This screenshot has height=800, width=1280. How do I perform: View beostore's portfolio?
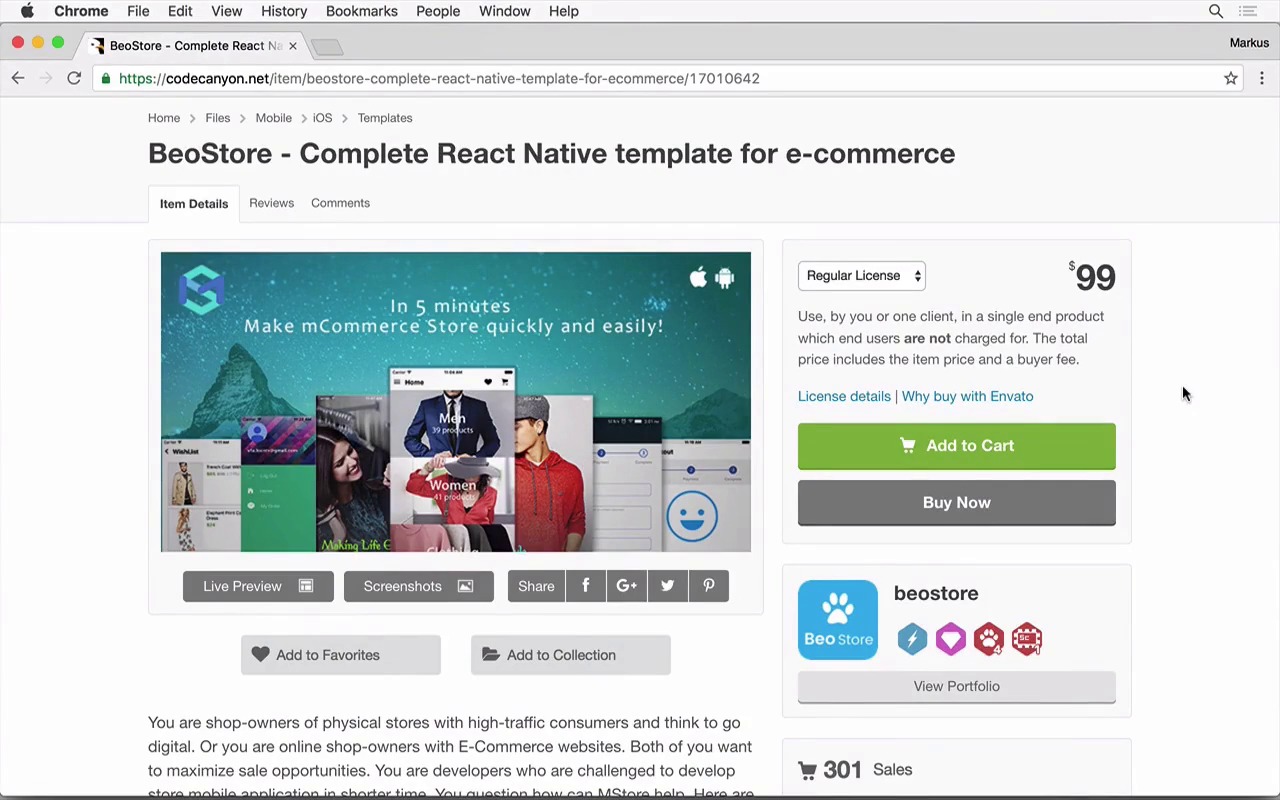[957, 687]
